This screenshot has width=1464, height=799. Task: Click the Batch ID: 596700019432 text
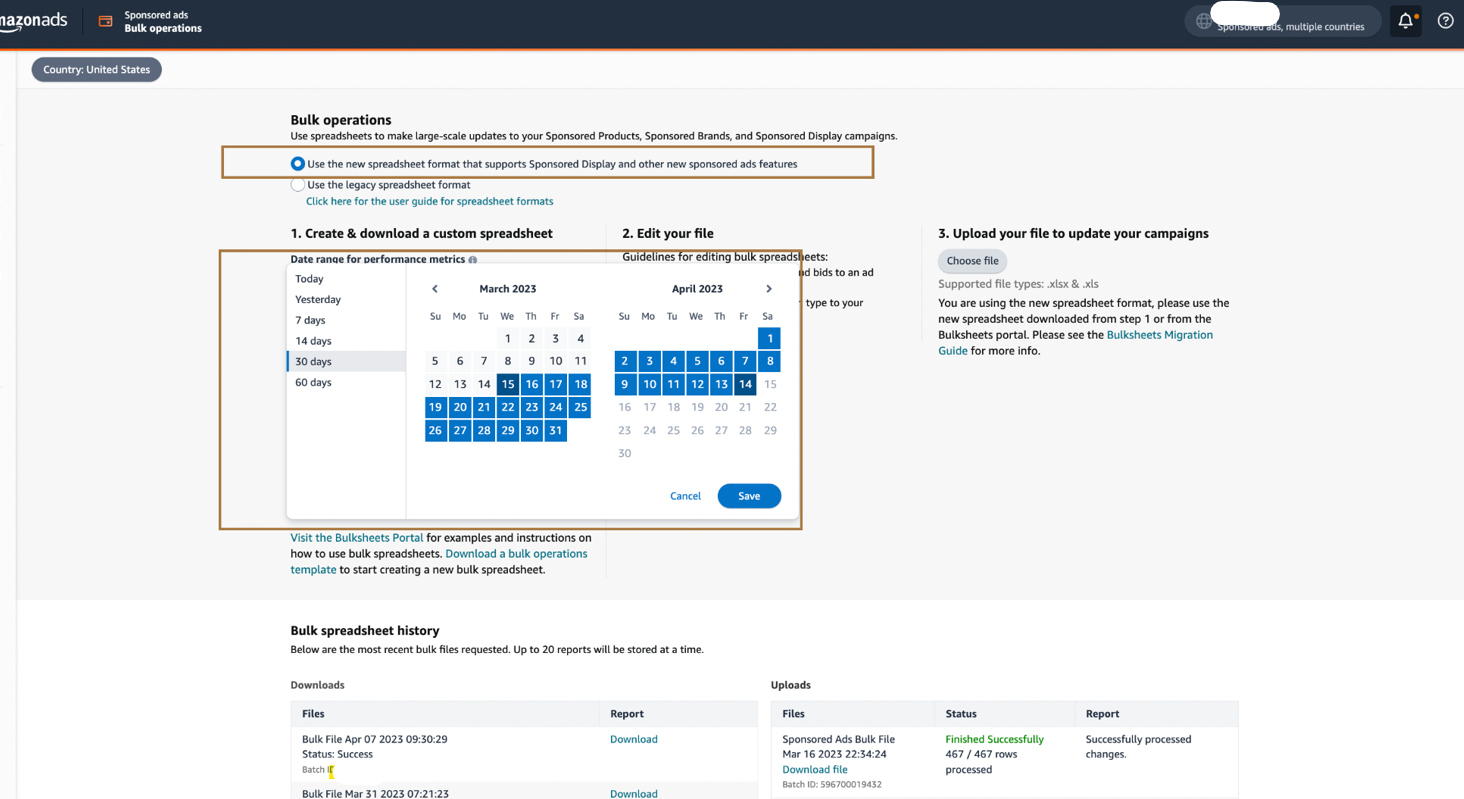832,785
